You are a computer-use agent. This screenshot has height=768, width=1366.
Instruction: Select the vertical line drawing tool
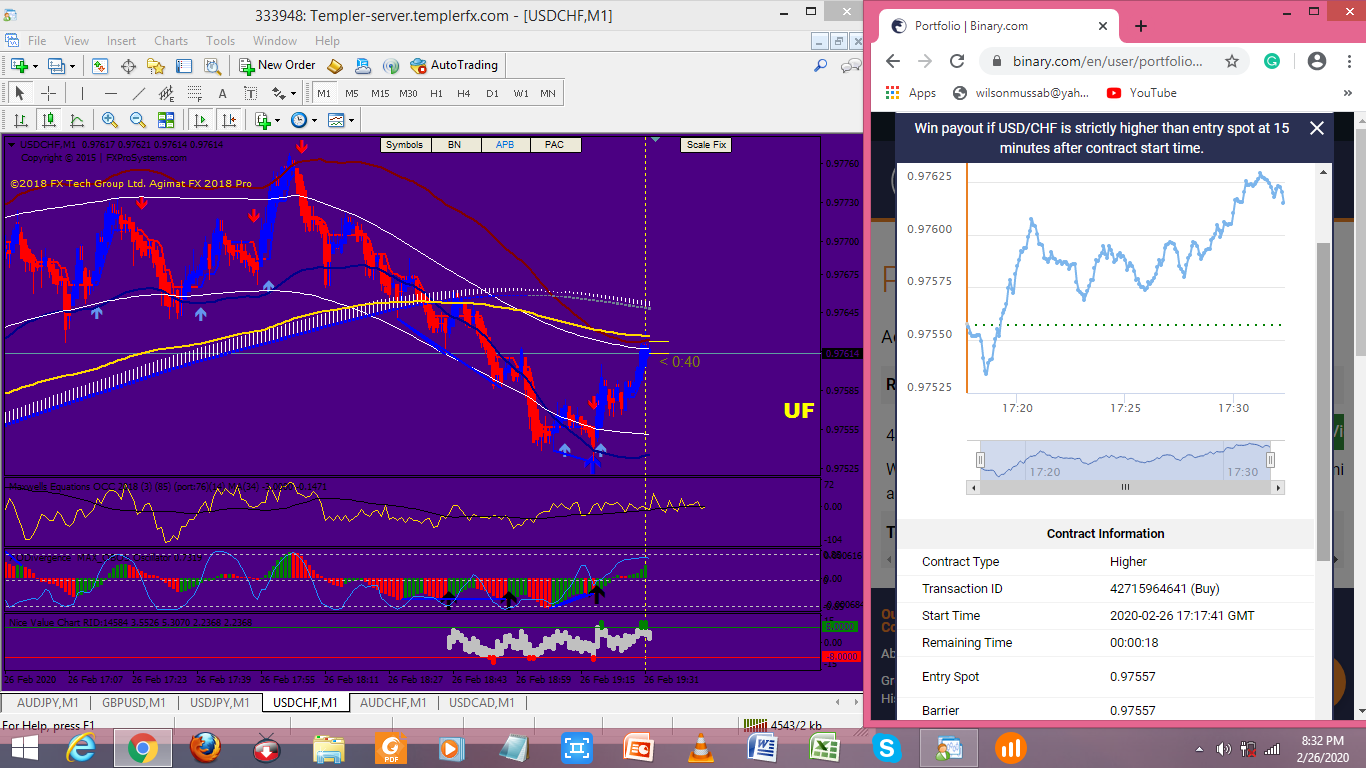tap(83, 94)
